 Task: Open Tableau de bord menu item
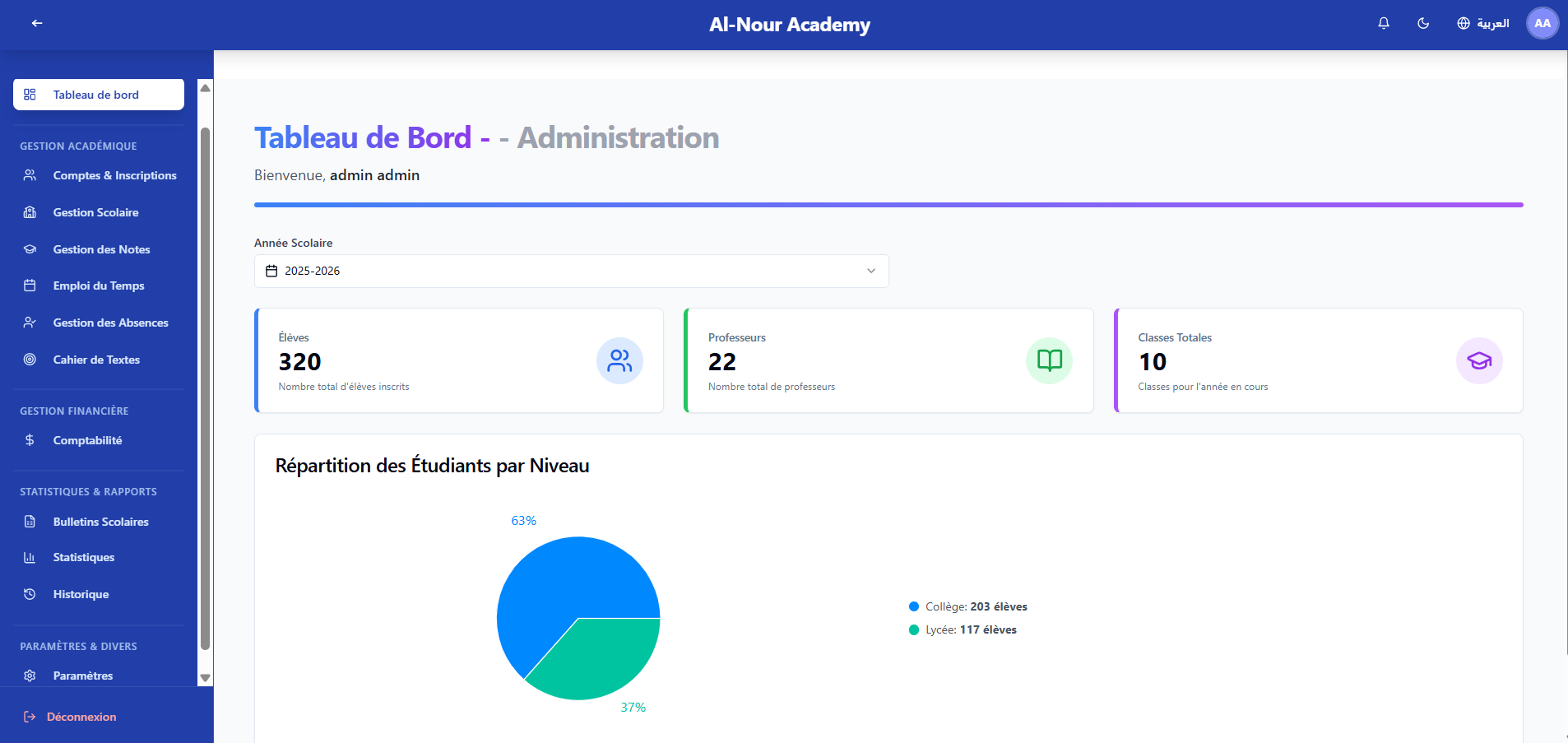click(99, 95)
